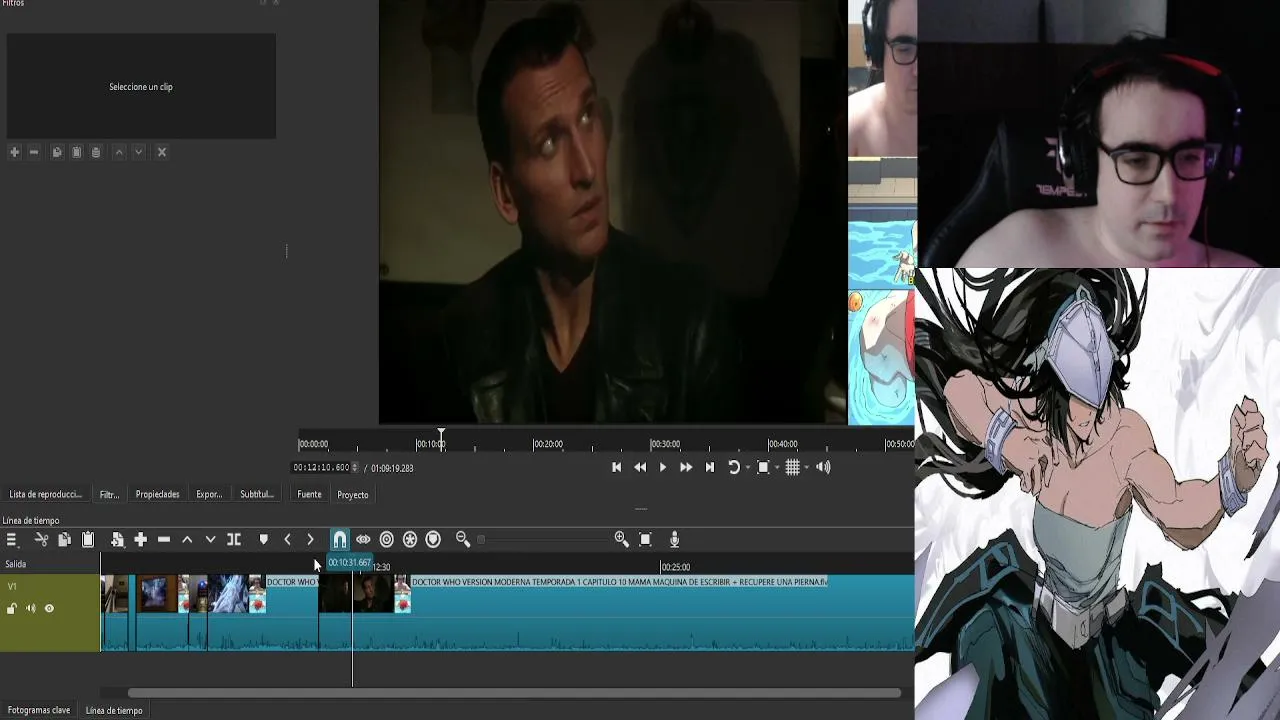Open the Propiedades tab
The width and height of the screenshot is (1280, 720).
[x=158, y=494]
